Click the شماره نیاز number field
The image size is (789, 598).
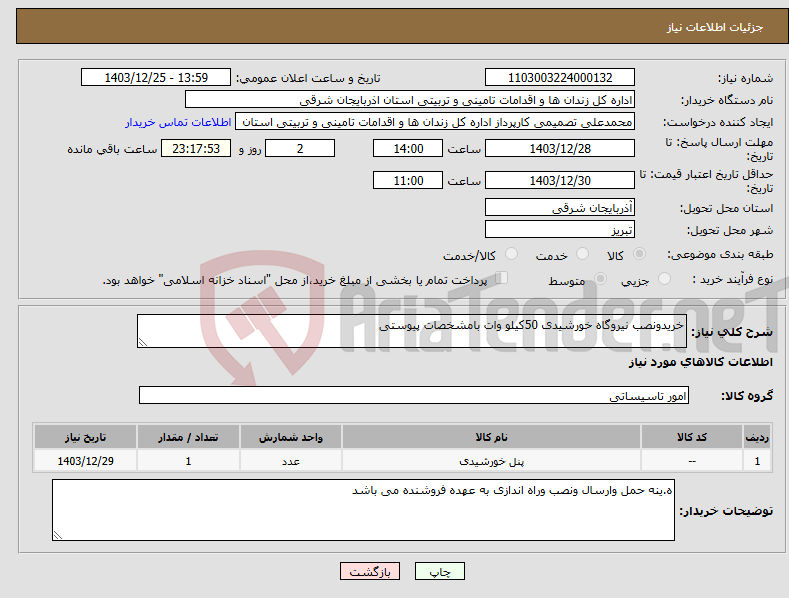pyautogui.click(x=560, y=78)
